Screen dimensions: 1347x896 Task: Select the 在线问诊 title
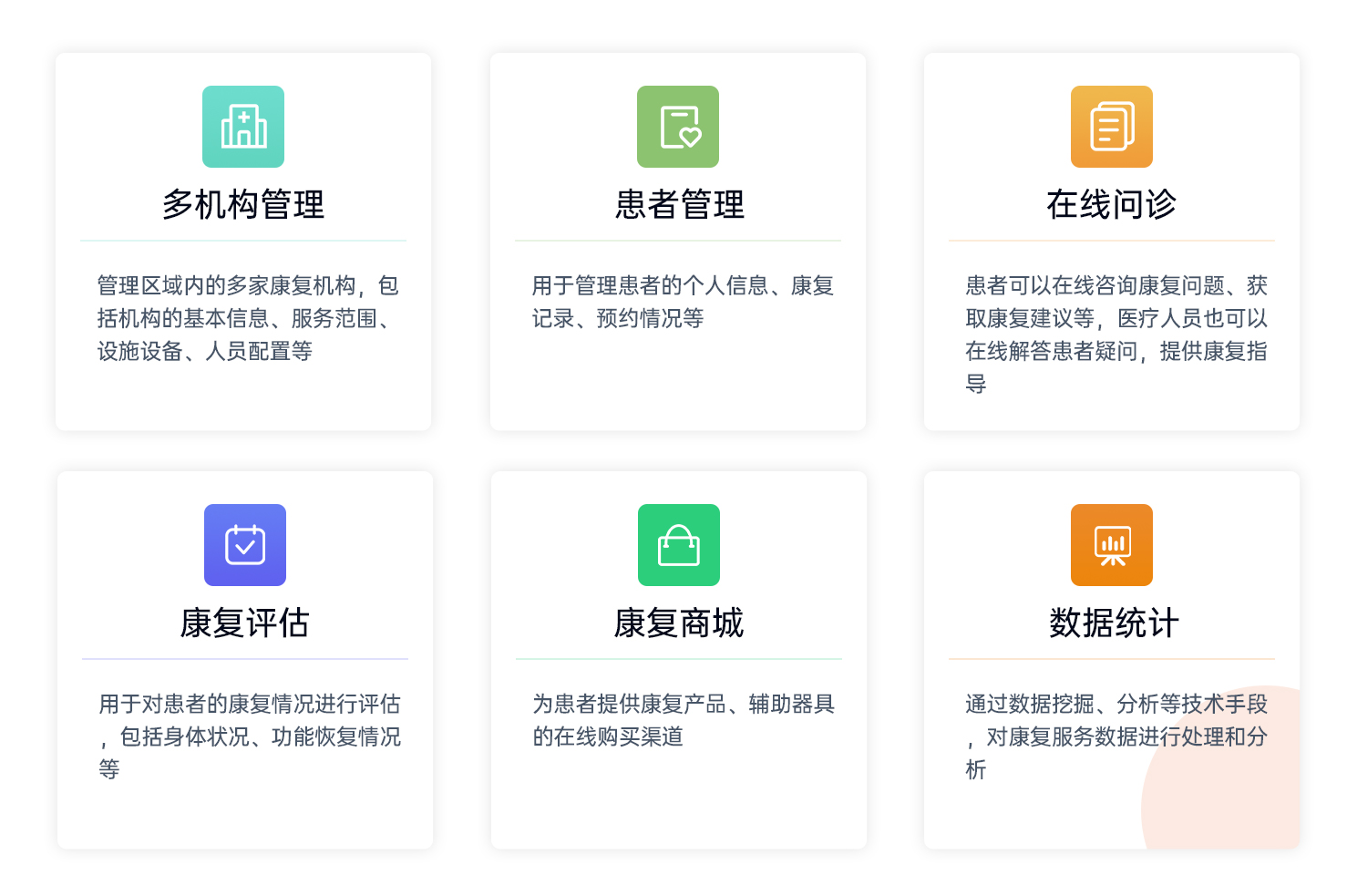point(1112,204)
